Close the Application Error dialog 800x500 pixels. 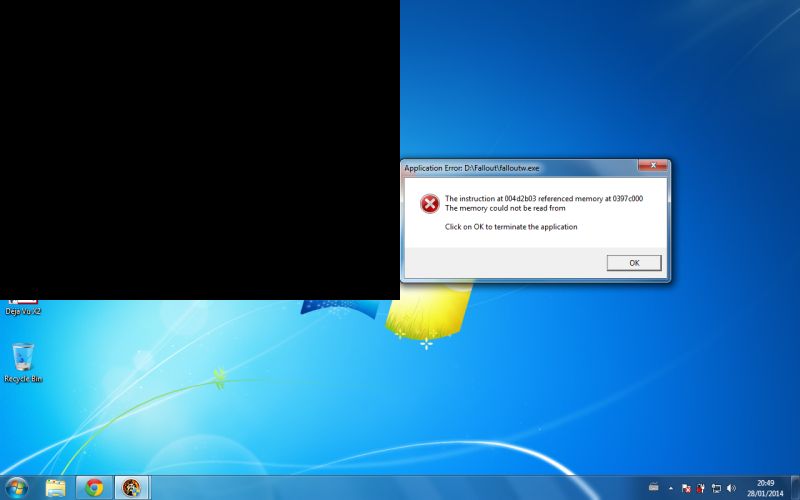(653, 165)
